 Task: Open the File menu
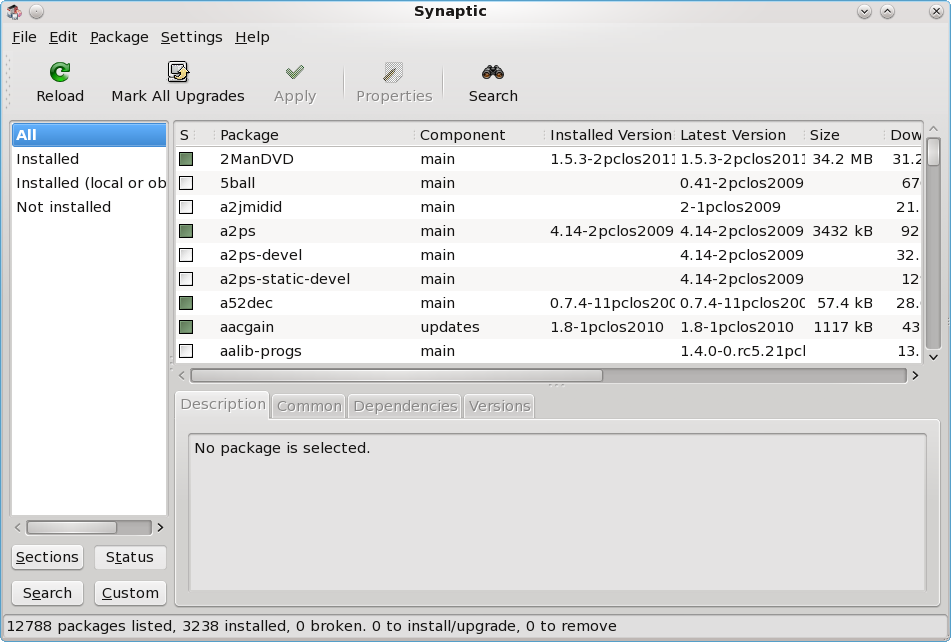tap(24, 37)
